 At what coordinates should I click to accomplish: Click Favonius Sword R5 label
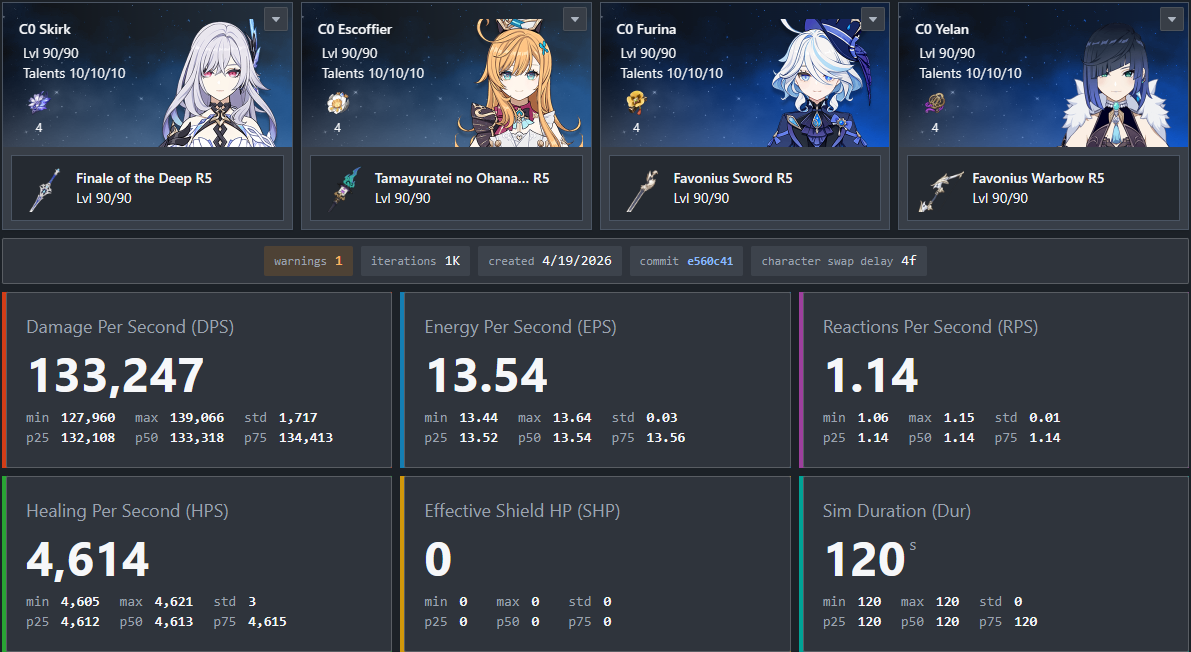pos(733,179)
